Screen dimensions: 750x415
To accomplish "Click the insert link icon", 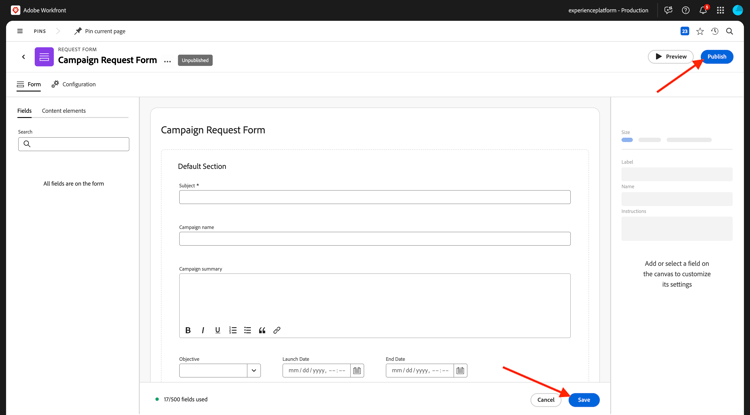I will tap(277, 330).
